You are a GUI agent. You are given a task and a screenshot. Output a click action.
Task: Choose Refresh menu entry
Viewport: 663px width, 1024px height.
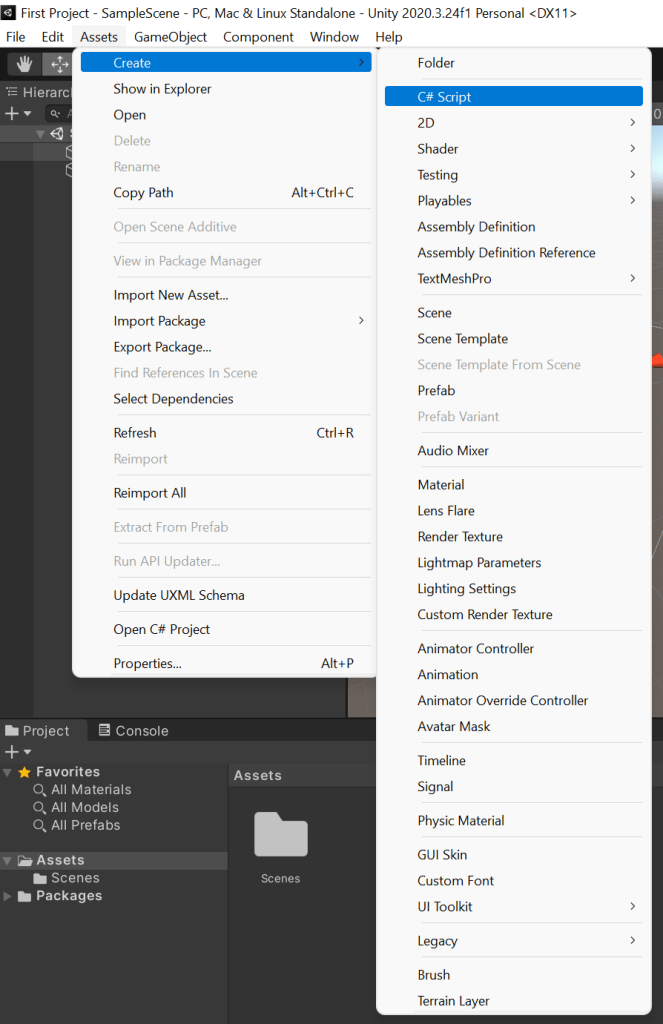(x=226, y=433)
